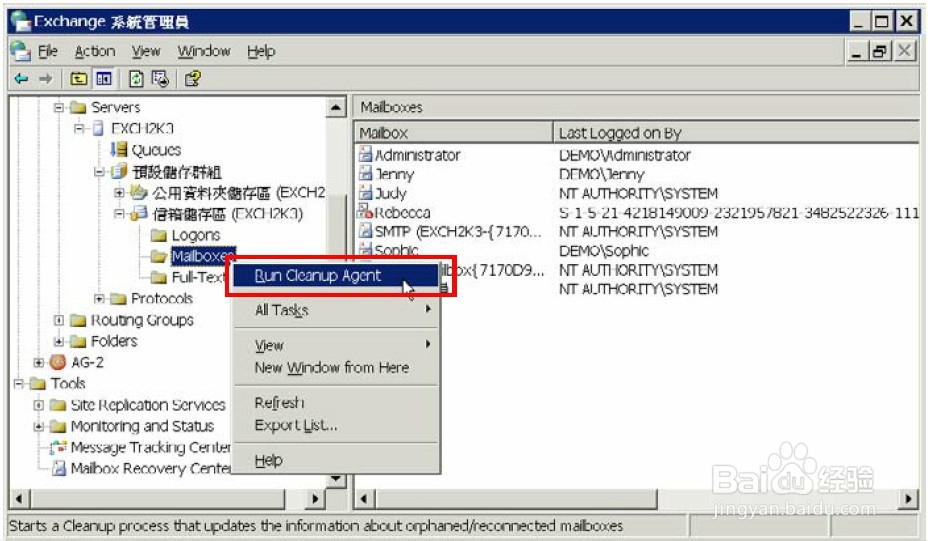Choose Refresh in context menu

tap(336, 403)
